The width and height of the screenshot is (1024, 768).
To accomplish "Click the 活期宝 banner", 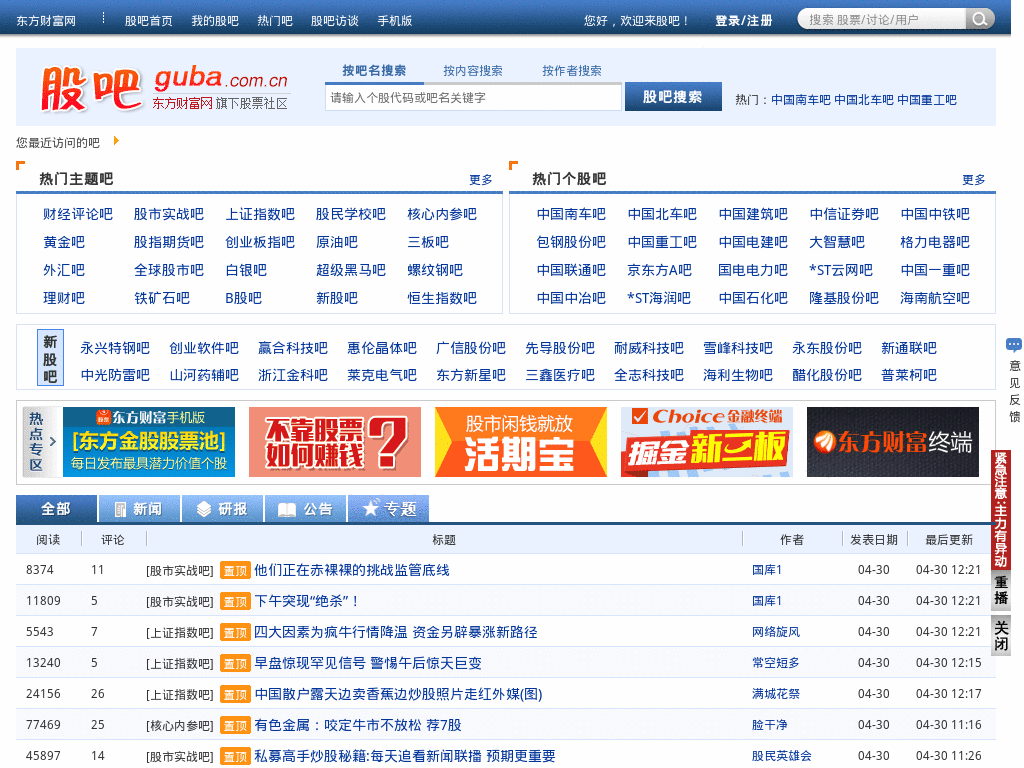I will pos(520,442).
